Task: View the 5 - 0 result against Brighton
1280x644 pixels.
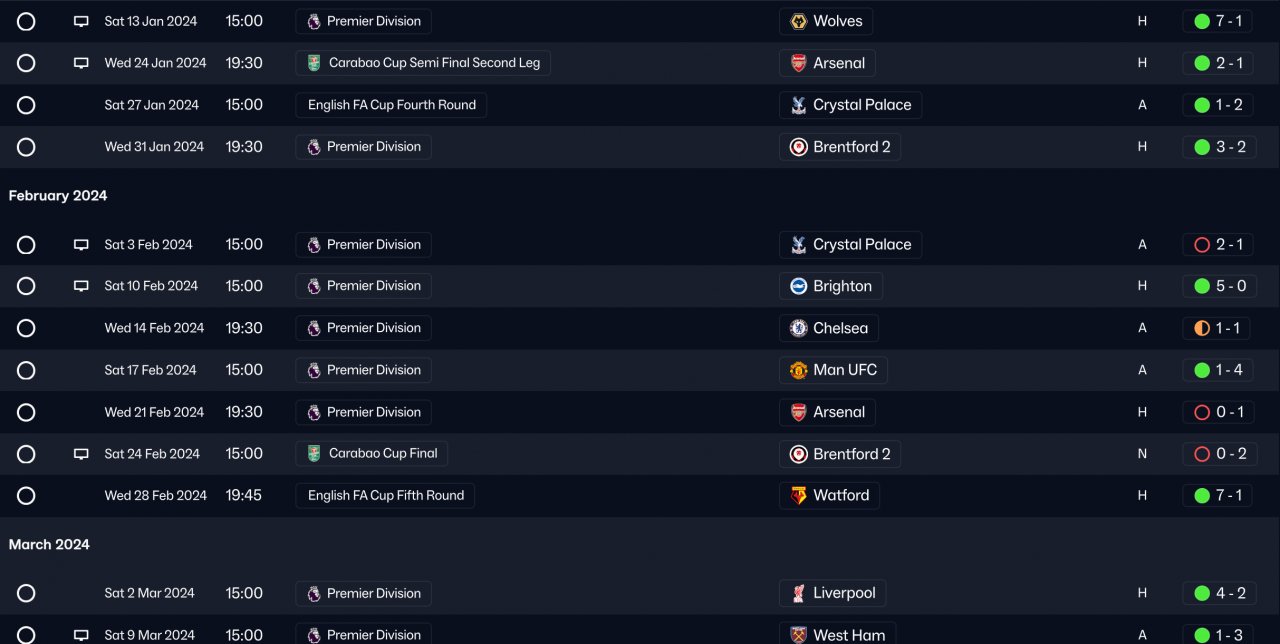Action: tap(1230, 286)
